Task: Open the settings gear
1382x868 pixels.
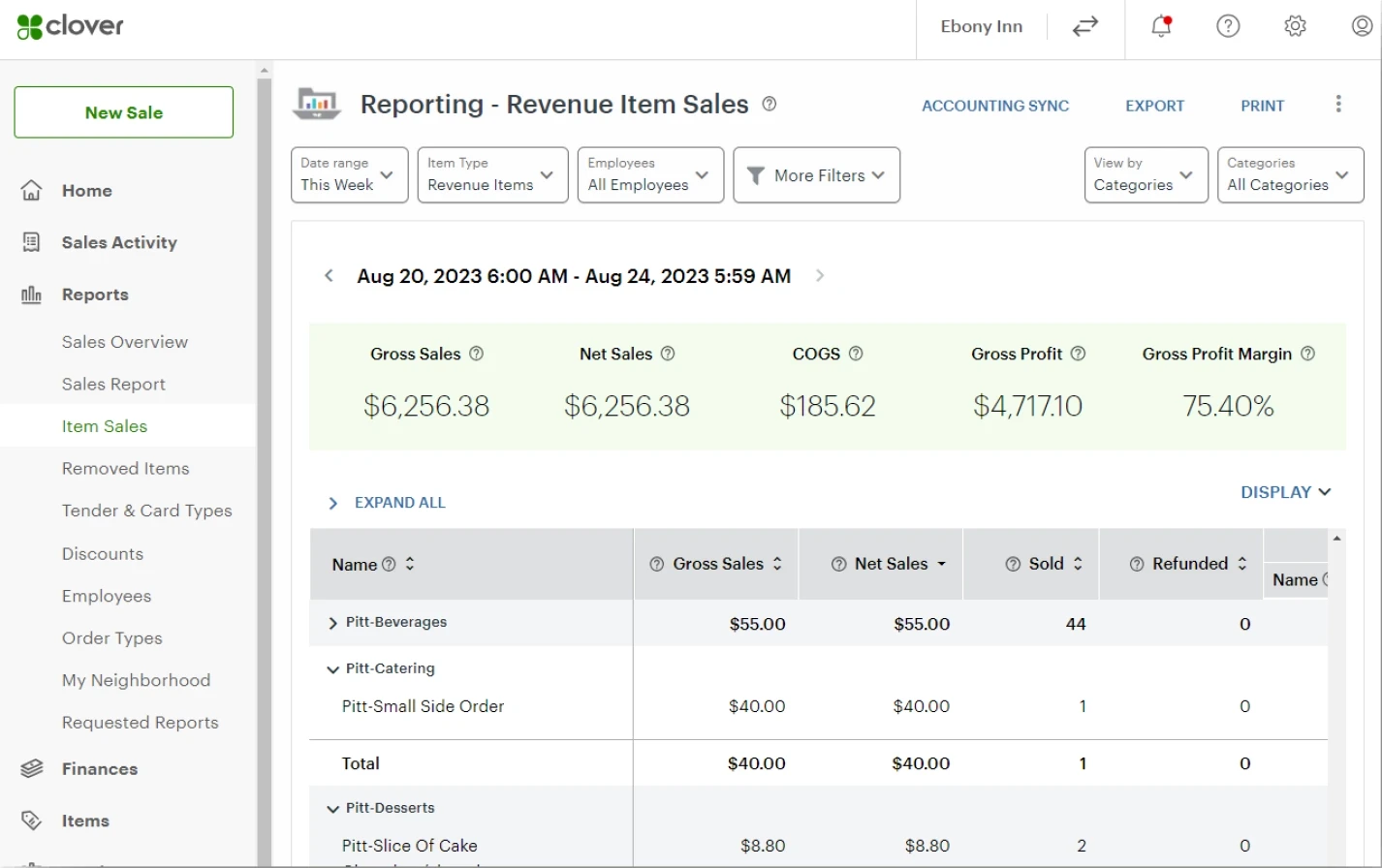Action: point(1295,26)
